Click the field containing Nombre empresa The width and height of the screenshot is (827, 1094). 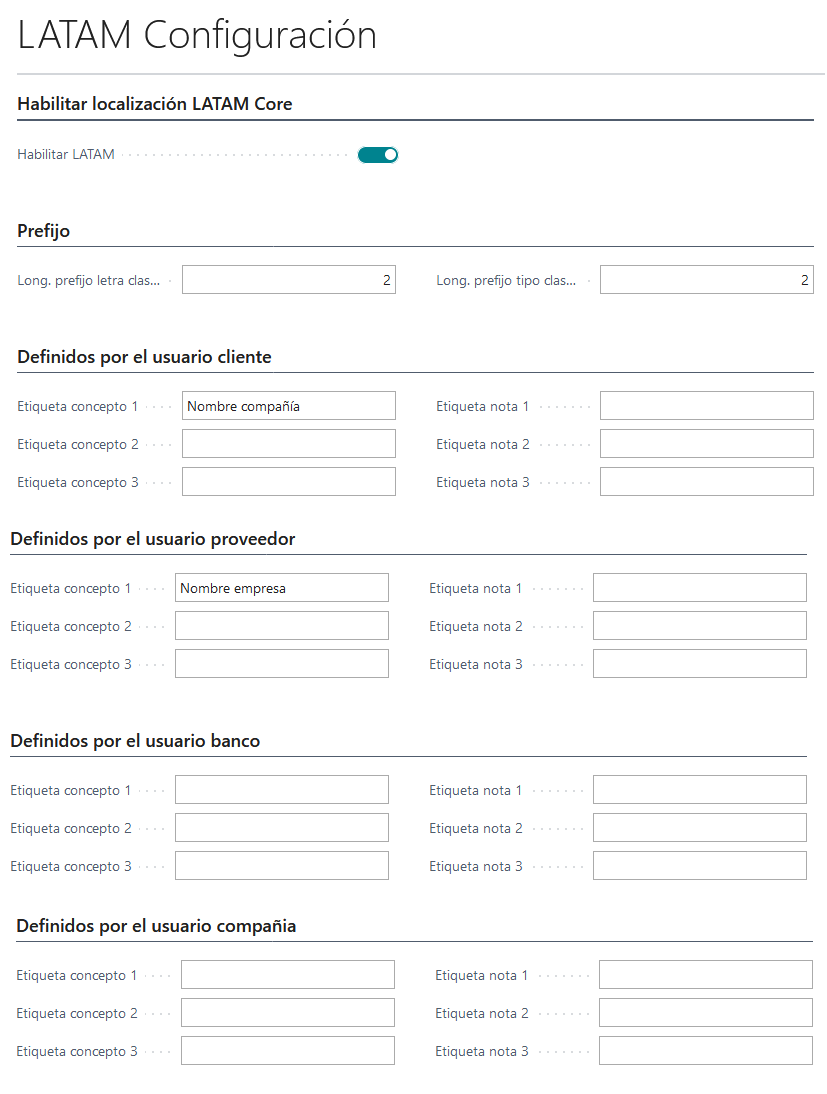pos(281,588)
